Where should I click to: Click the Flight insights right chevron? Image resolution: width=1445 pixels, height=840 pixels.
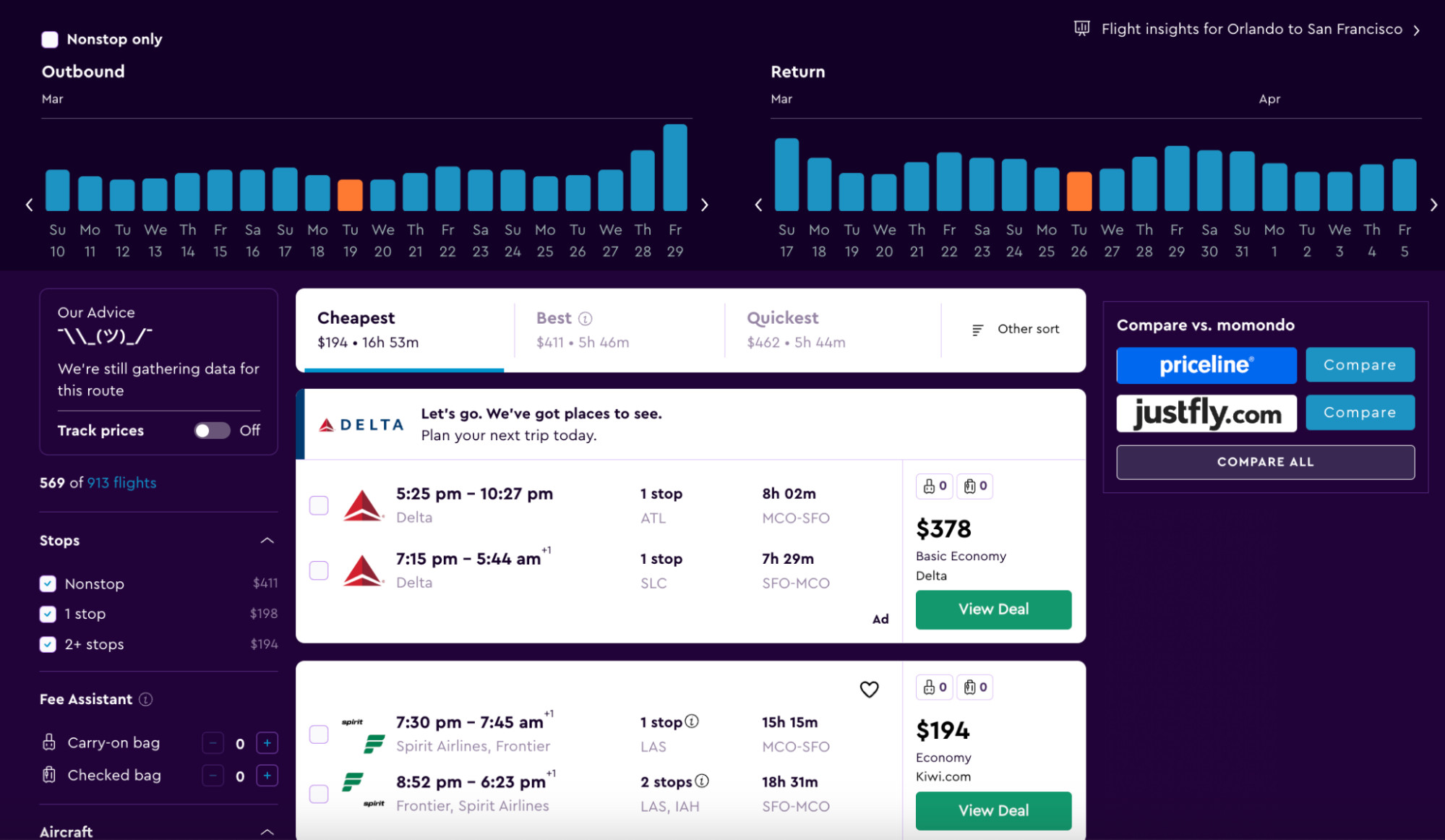pyautogui.click(x=1417, y=30)
